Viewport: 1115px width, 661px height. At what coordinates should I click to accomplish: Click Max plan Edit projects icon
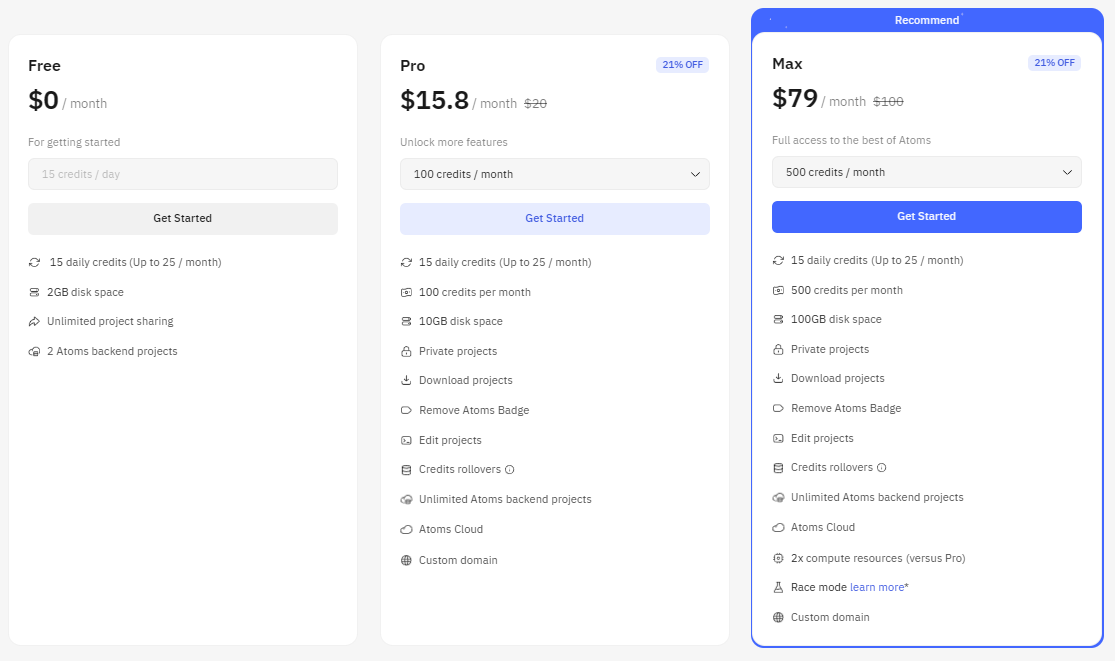tap(778, 438)
